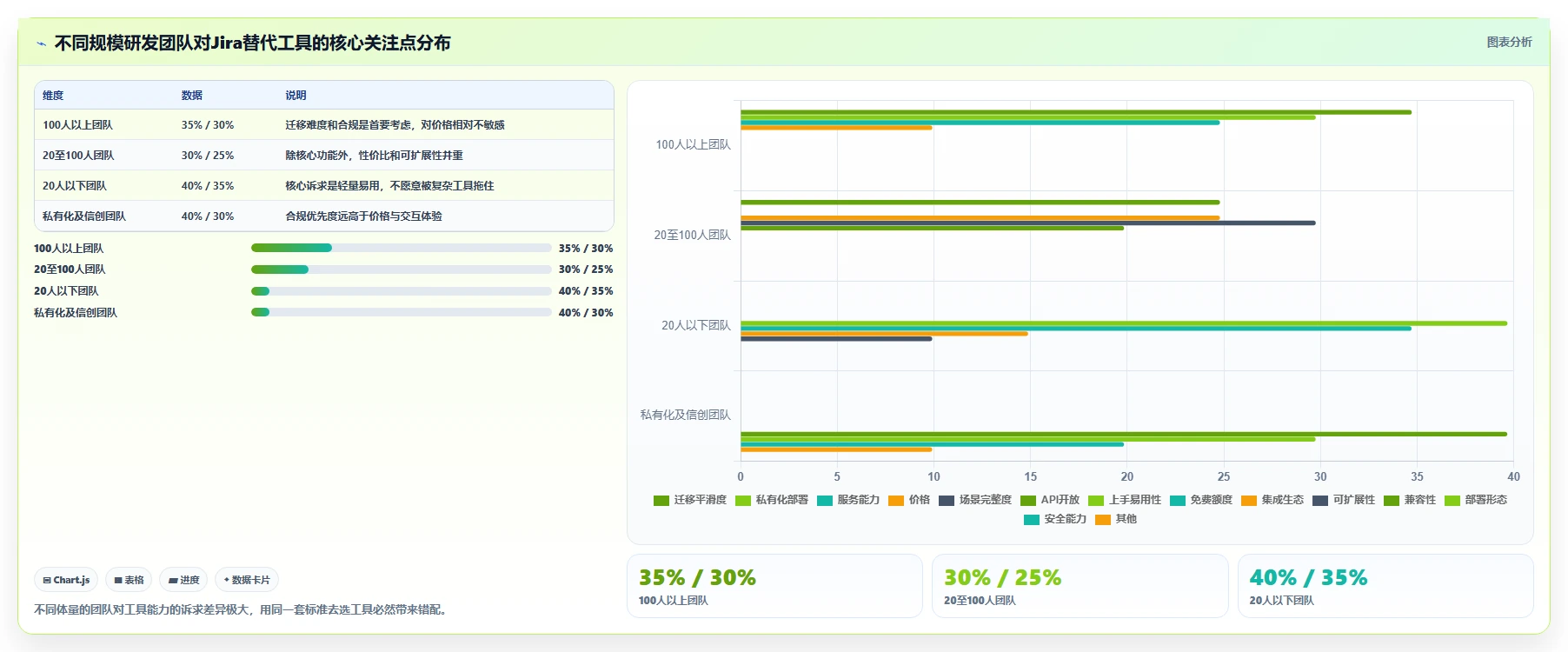
Task: Toggle the 集成生态 legend series
Action: tap(1272, 500)
